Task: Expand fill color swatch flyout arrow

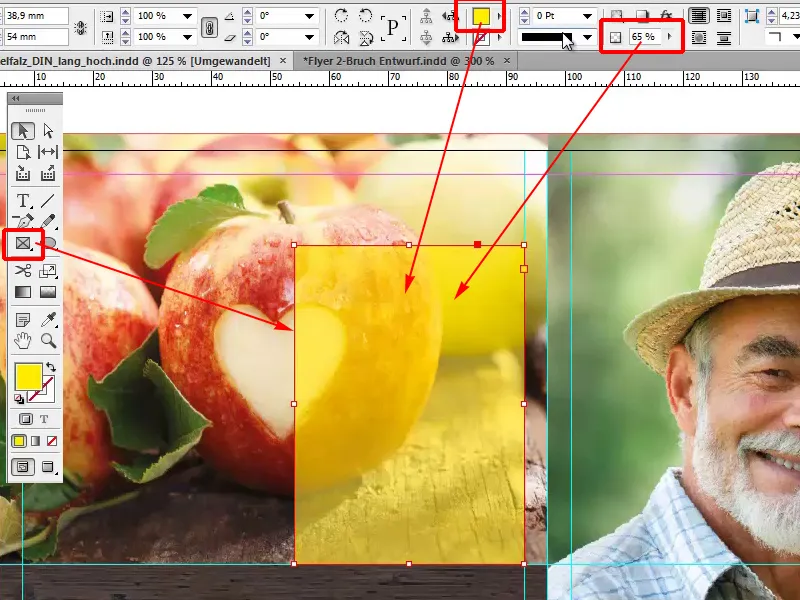Action: [x=499, y=16]
